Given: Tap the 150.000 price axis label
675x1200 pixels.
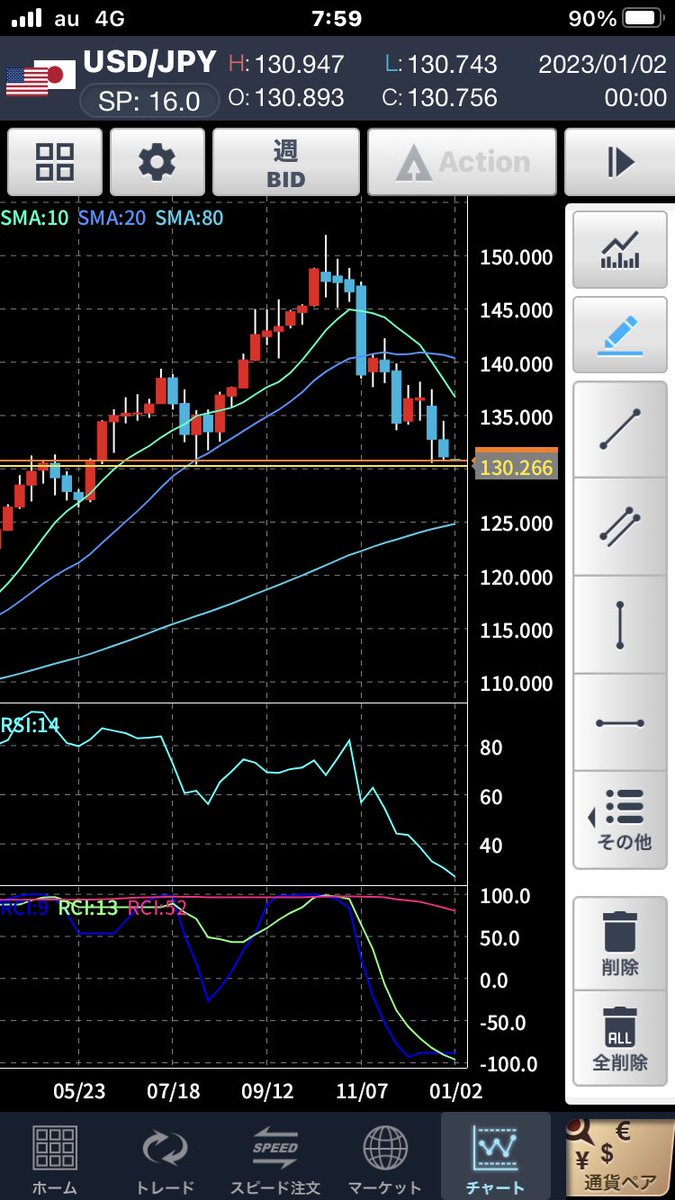Looking at the screenshot, I should [x=516, y=257].
